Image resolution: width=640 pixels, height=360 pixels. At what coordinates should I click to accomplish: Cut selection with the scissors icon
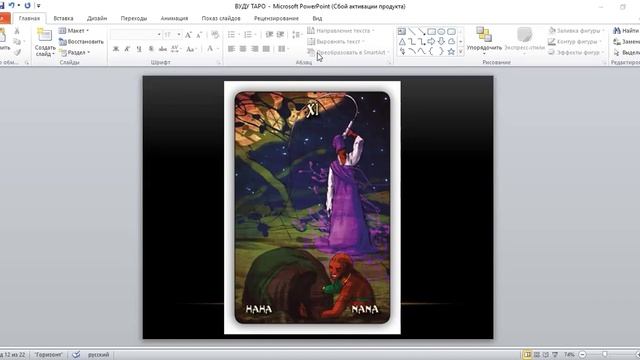[17, 31]
